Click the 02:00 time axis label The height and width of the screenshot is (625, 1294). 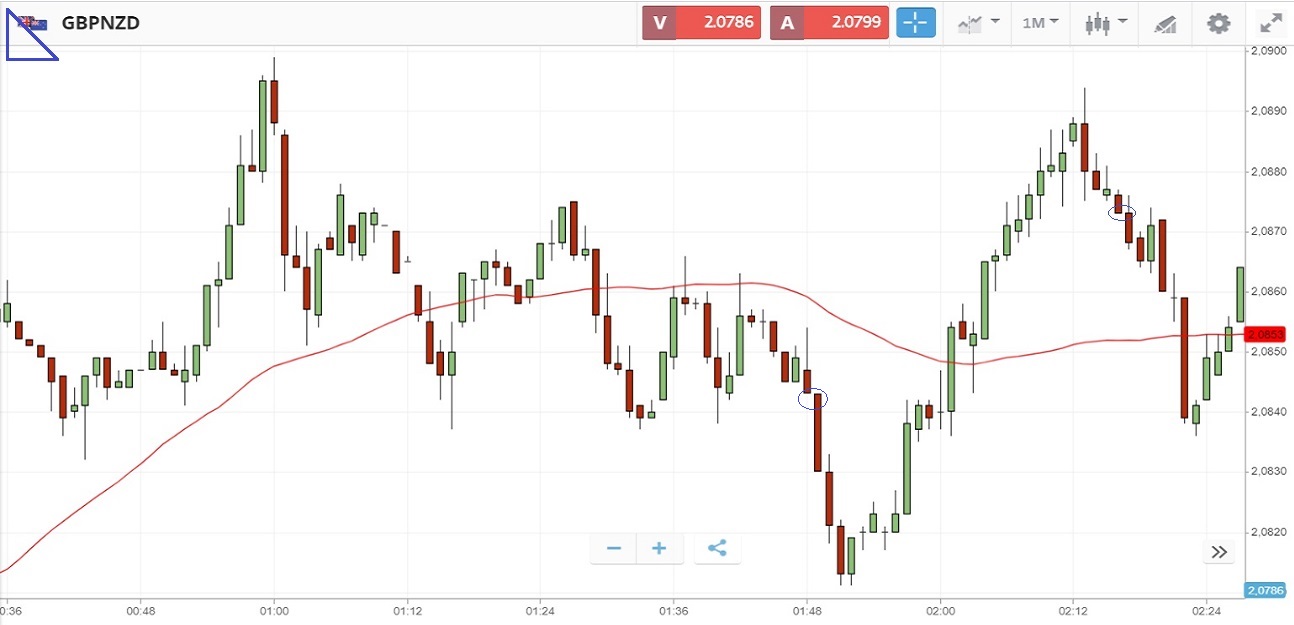(941, 610)
